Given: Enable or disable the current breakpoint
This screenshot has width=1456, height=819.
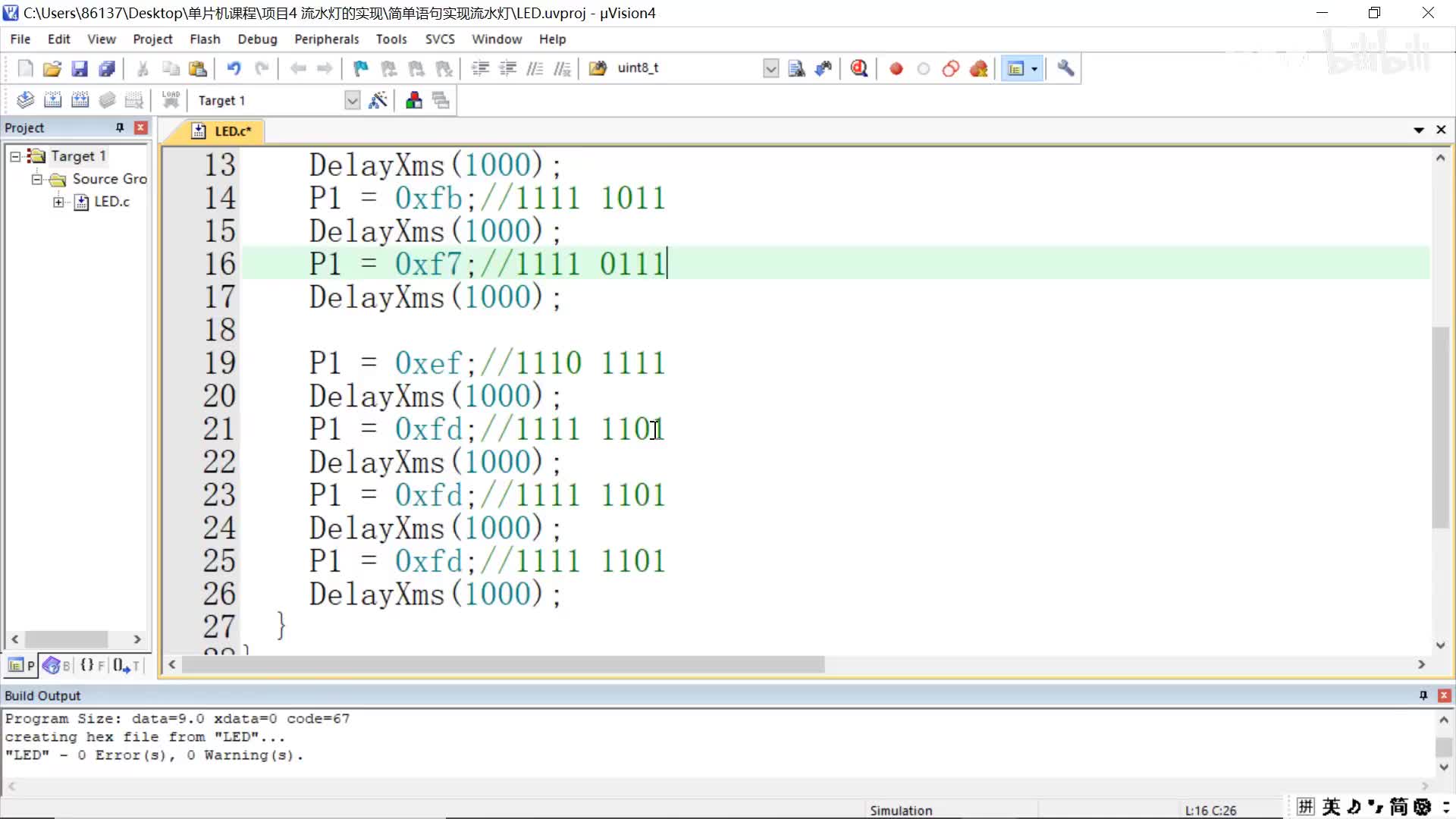Looking at the screenshot, I should [x=924, y=69].
